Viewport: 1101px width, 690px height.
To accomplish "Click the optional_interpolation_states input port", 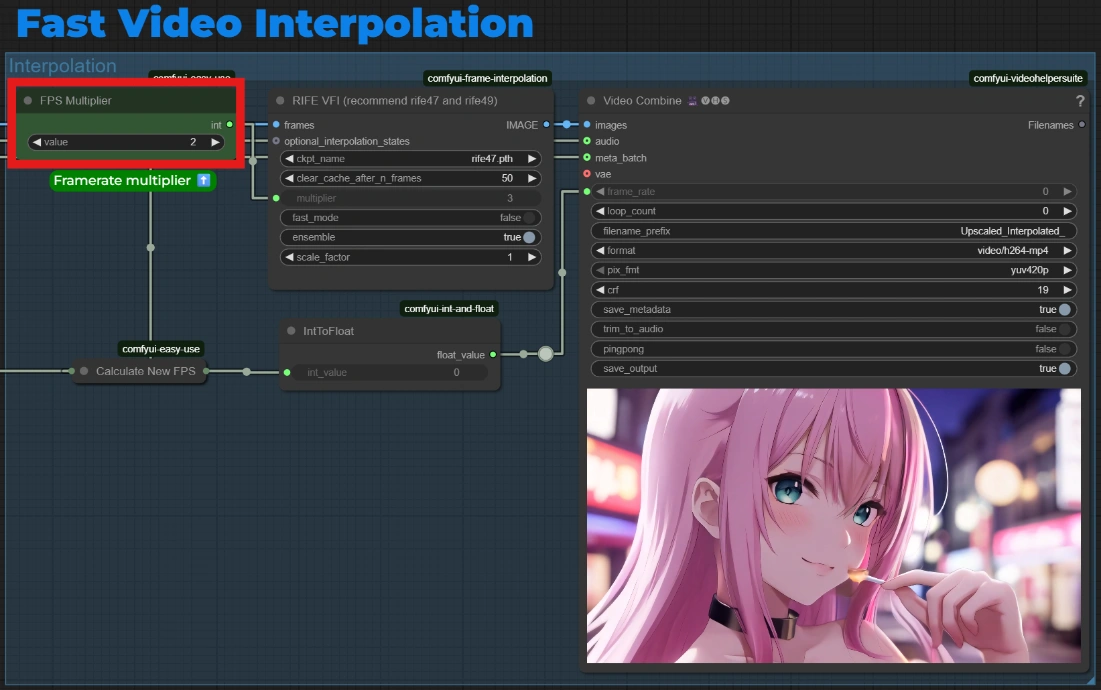I will tap(276, 141).
